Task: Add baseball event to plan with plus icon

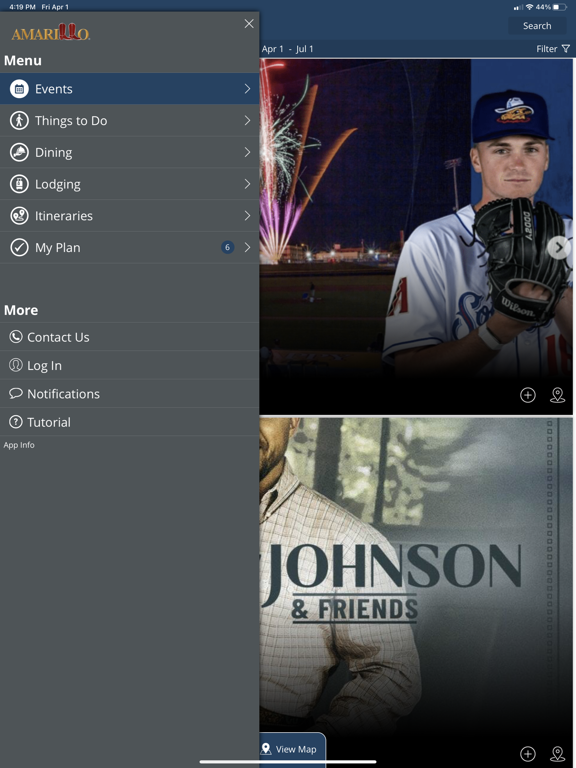Action: click(x=528, y=395)
